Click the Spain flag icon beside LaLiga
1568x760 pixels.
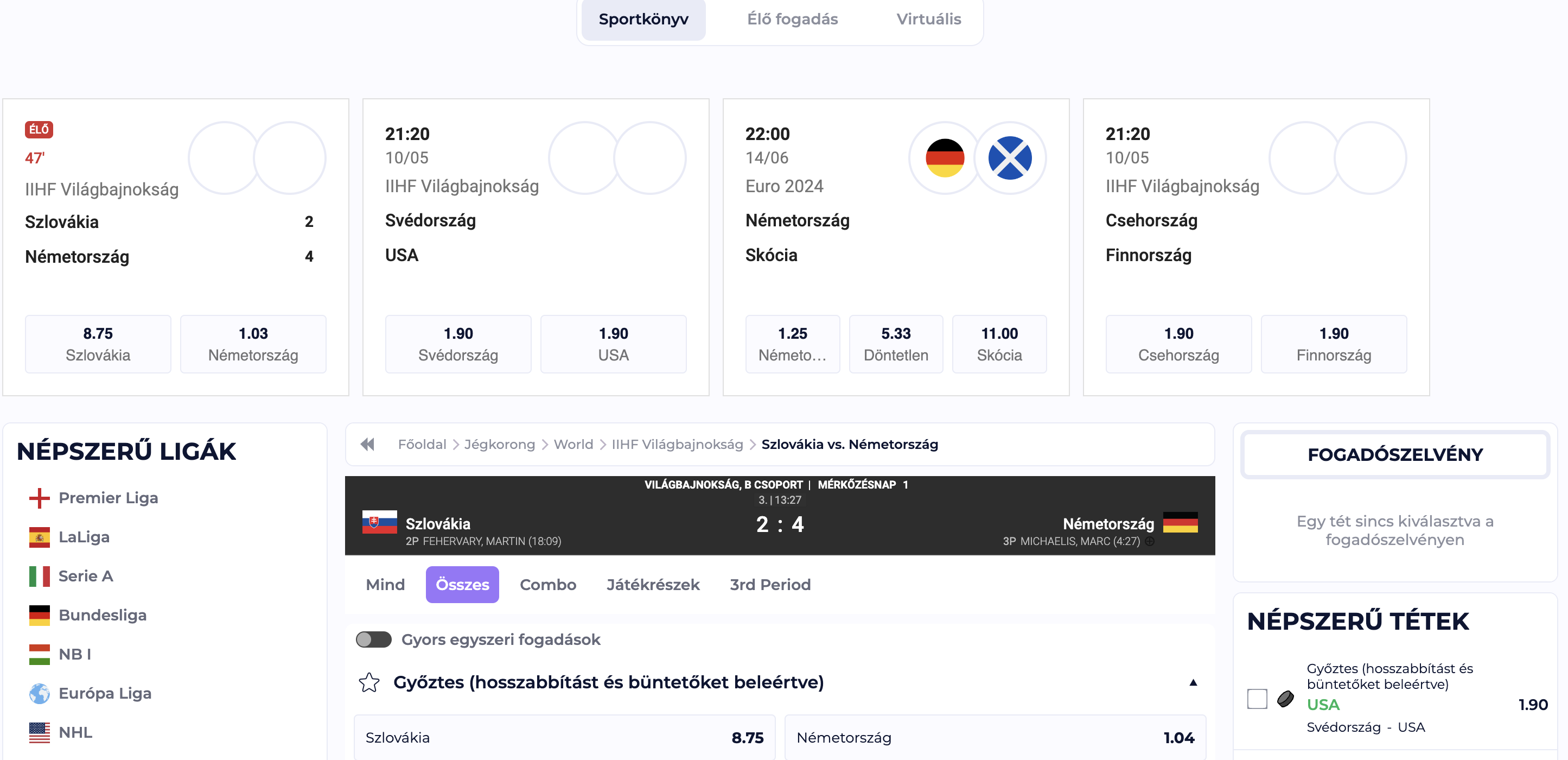tap(39, 537)
